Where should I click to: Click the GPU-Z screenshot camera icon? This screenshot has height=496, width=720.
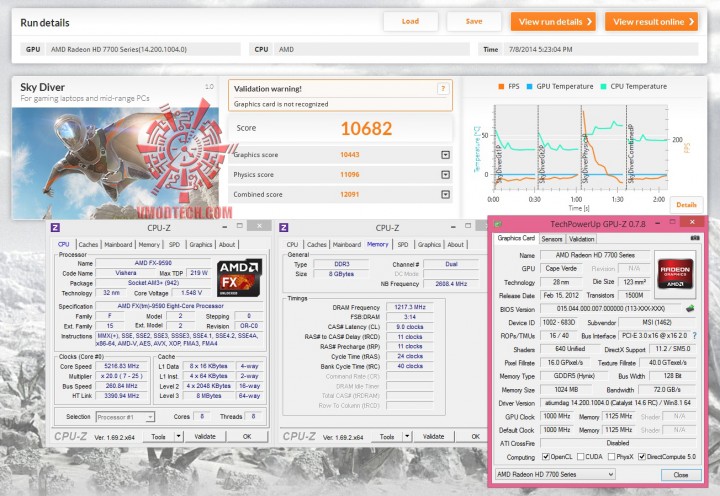point(695,238)
